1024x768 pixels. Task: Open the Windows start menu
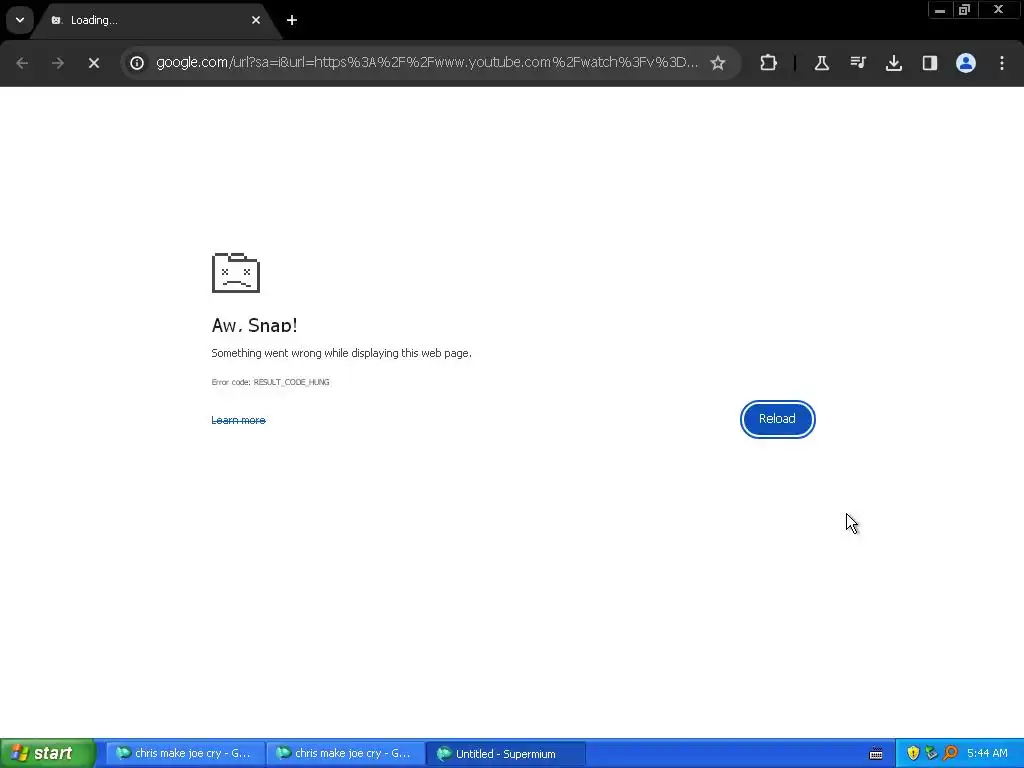[x=47, y=753]
